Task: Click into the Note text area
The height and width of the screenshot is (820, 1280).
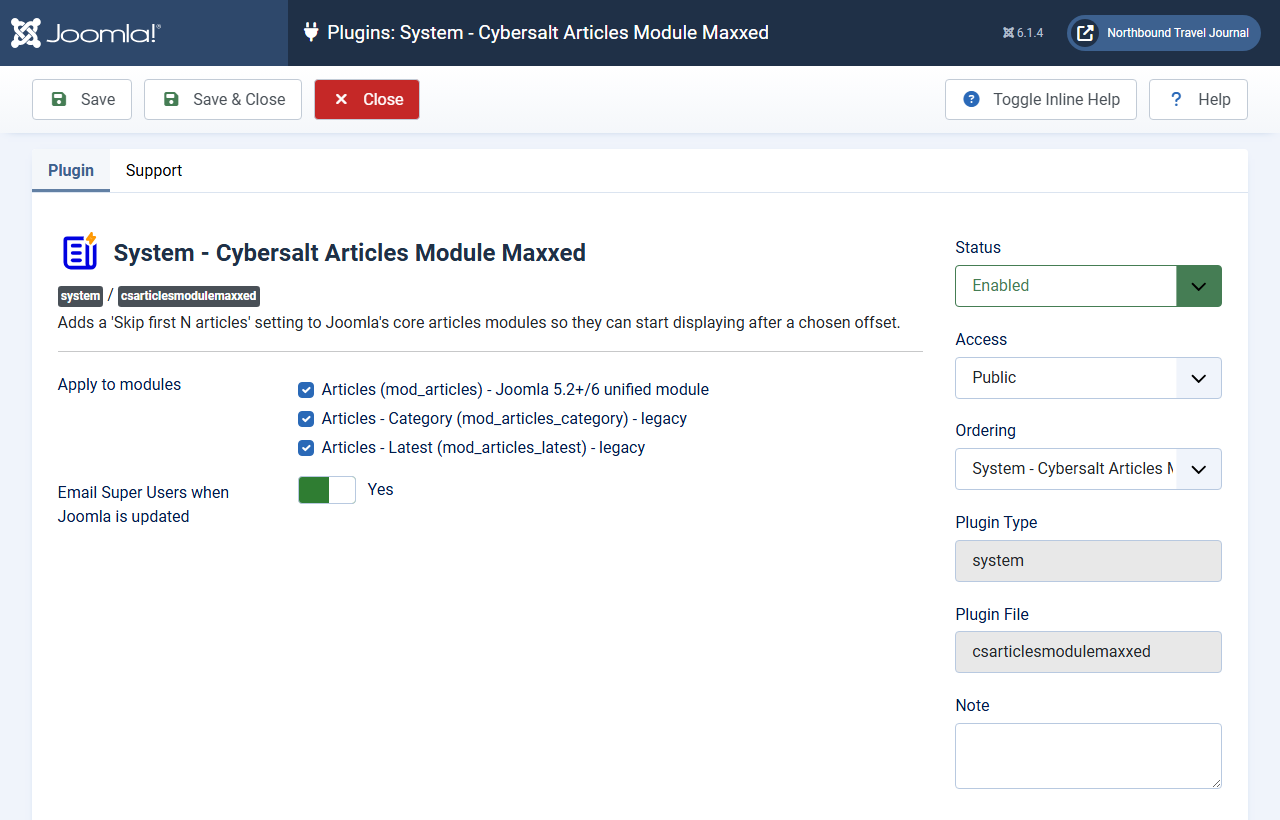Action: click(1088, 756)
